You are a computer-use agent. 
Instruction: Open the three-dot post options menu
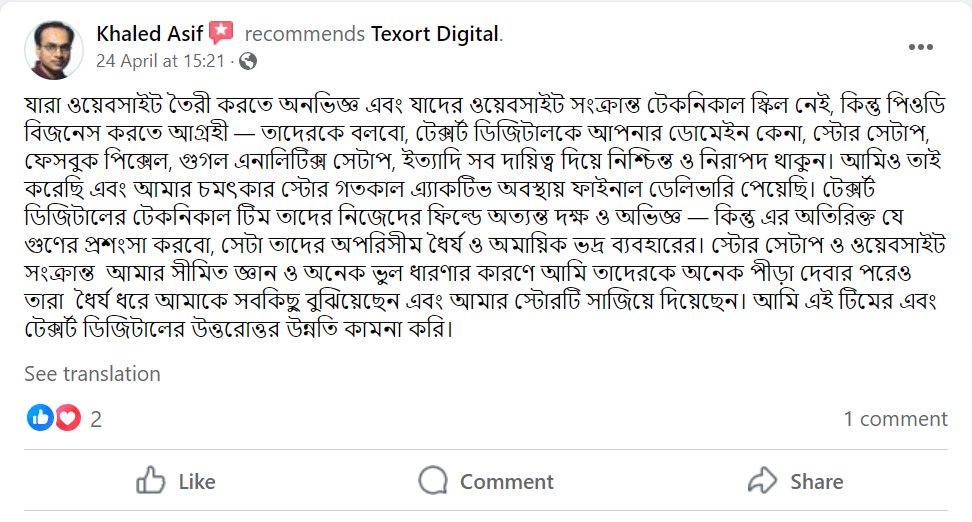tap(920, 47)
